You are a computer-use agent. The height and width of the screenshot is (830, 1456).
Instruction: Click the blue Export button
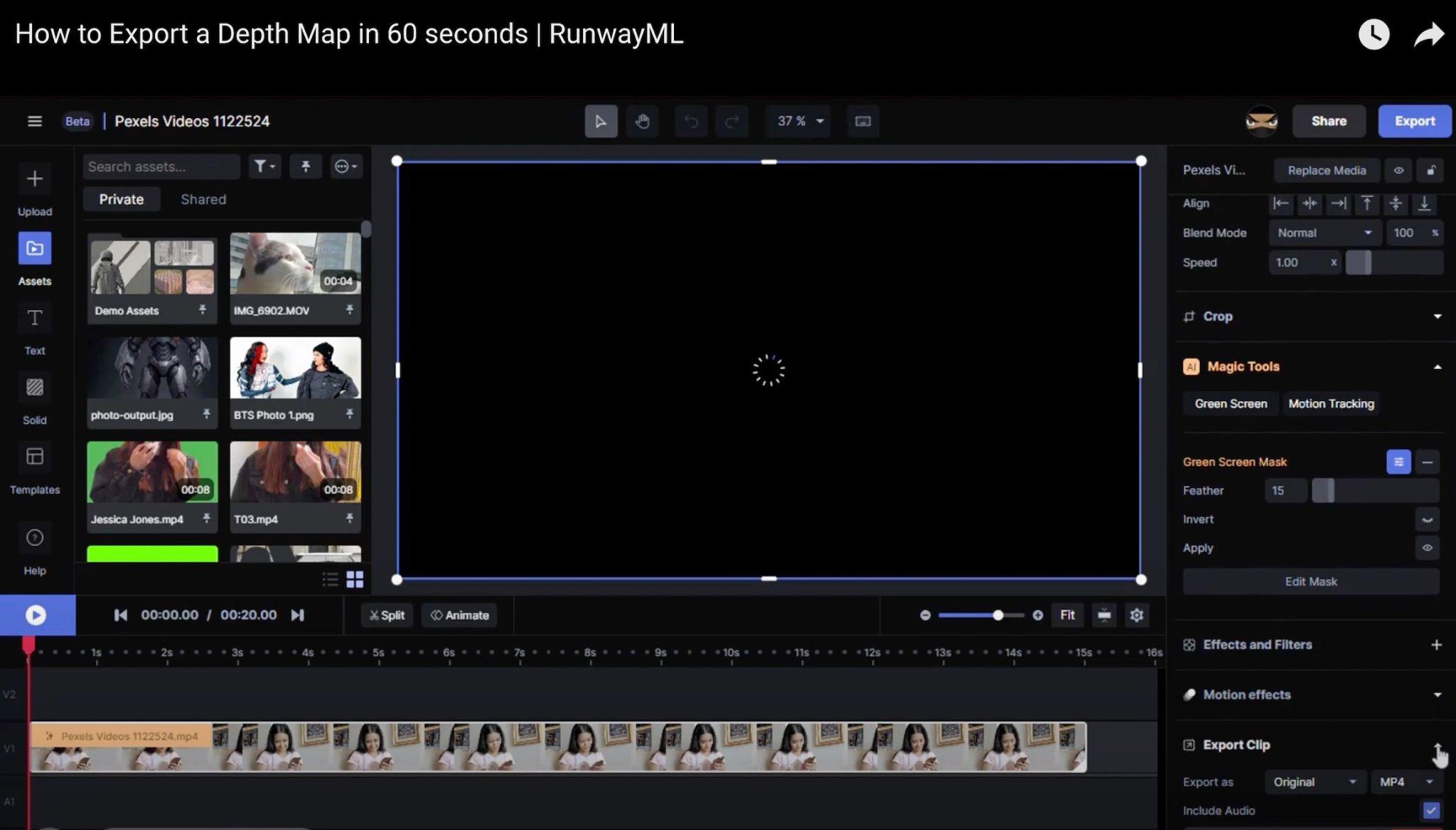(x=1414, y=121)
